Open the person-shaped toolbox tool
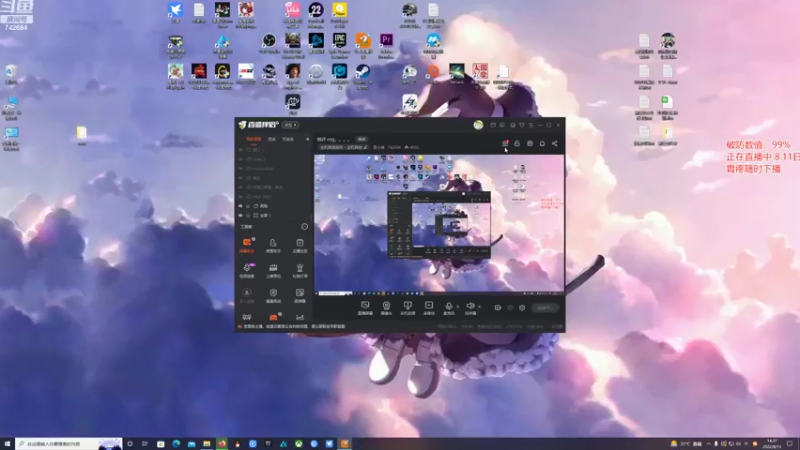This screenshot has width=800, height=450. pos(273,245)
